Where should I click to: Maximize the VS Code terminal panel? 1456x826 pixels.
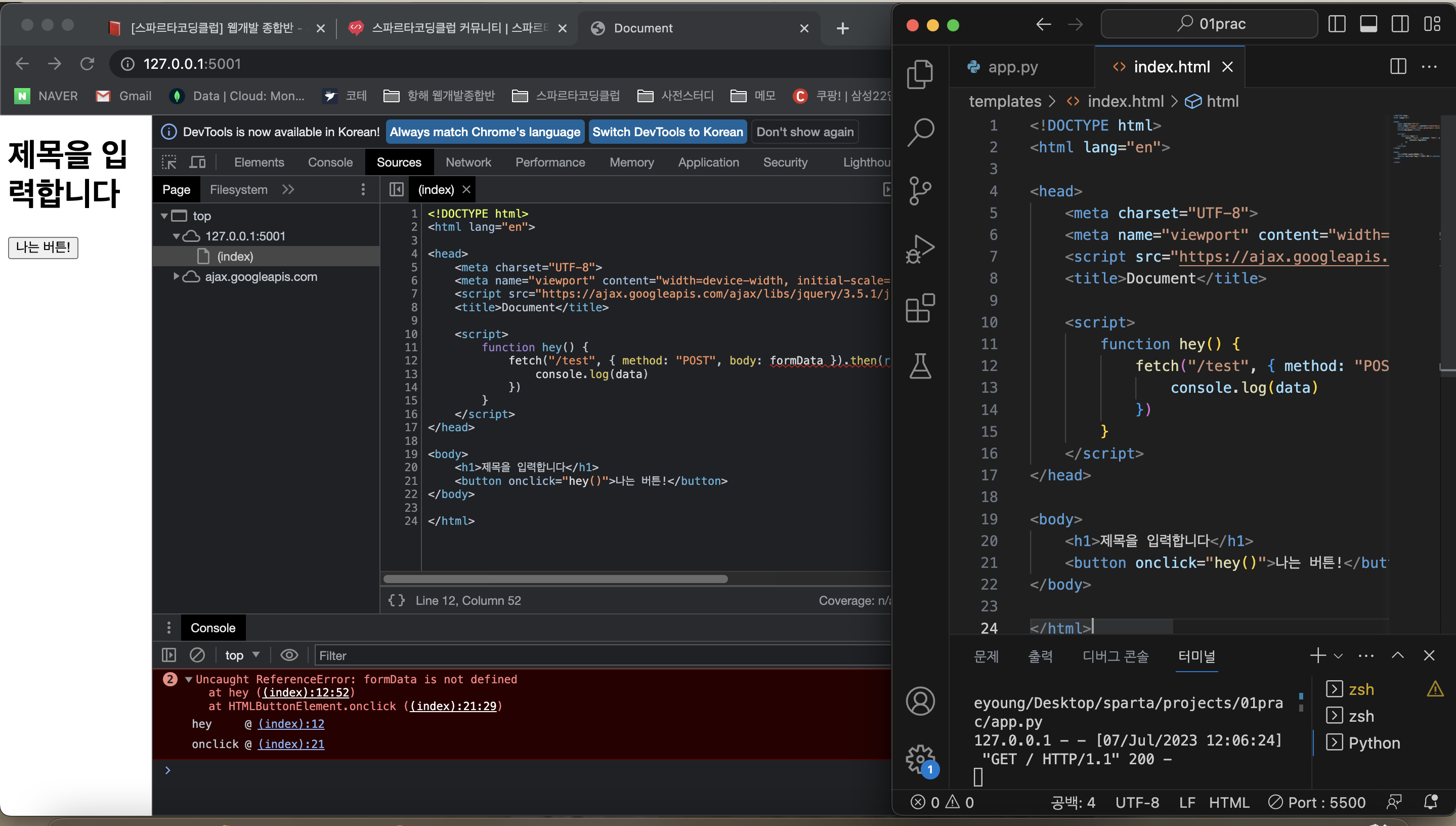(x=1398, y=655)
